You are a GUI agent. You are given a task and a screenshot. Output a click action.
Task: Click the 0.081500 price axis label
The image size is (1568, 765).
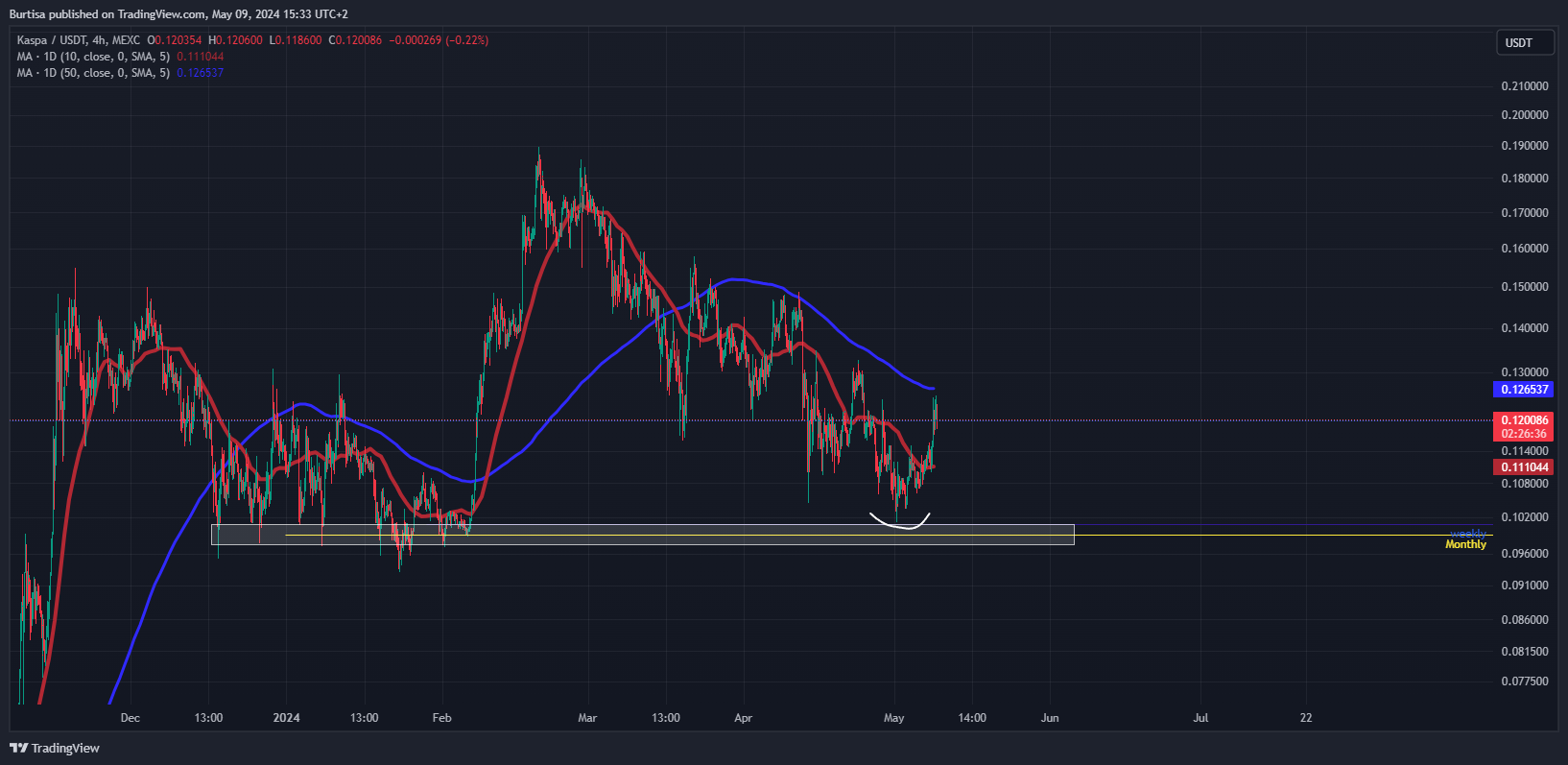click(x=1525, y=652)
